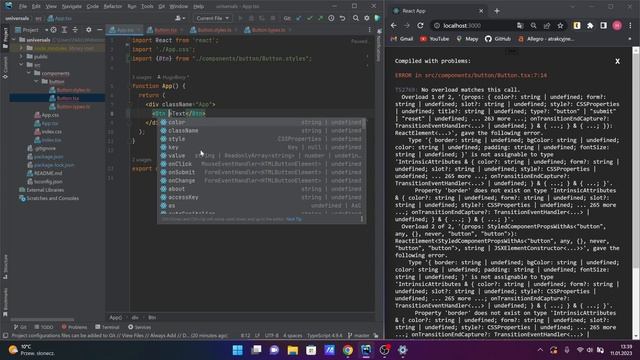Screen dimensions: 640x360
Task: Toggle Notifications tool window on right stripe
Action: [x=379, y=45]
